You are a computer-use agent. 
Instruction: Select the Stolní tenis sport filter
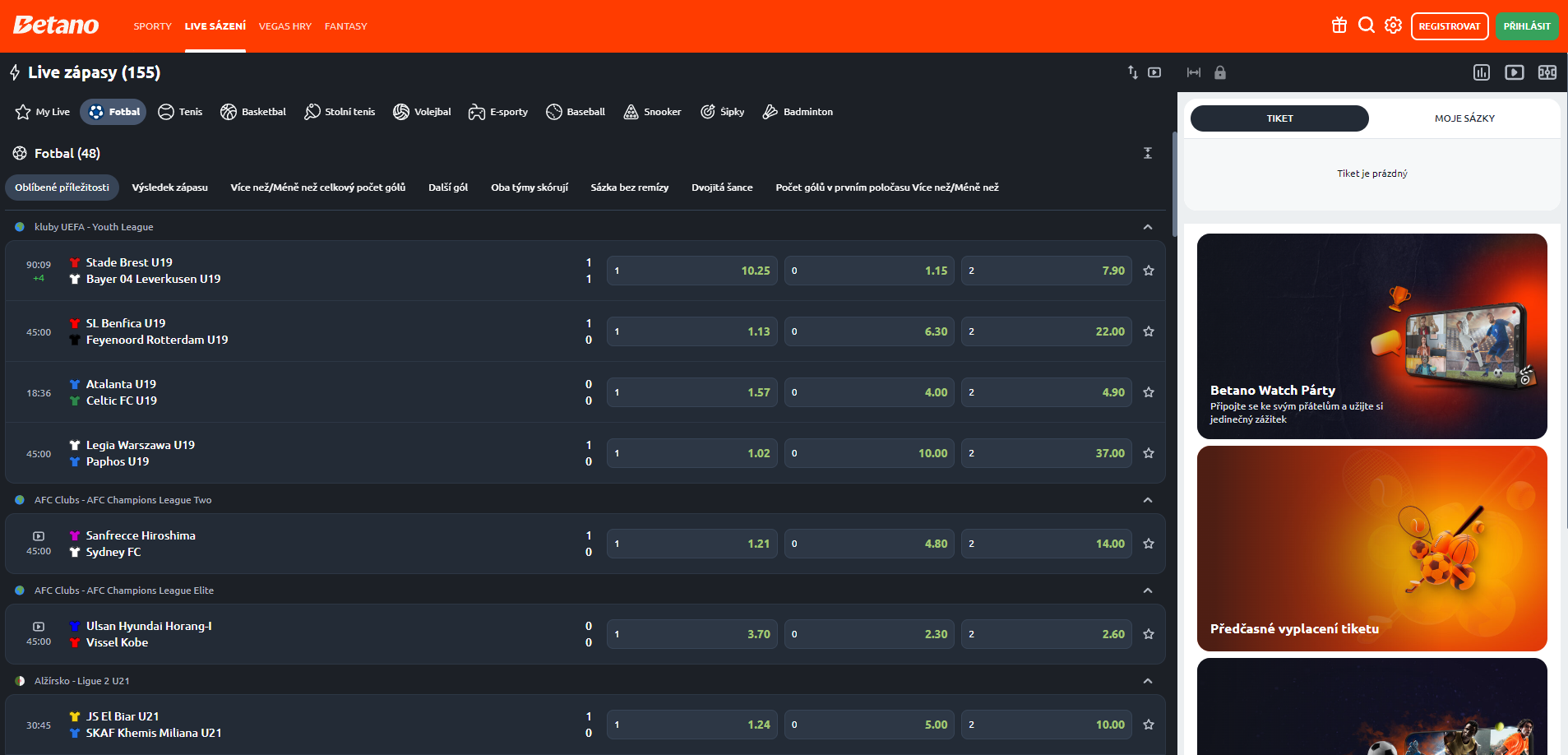[340, 112]
